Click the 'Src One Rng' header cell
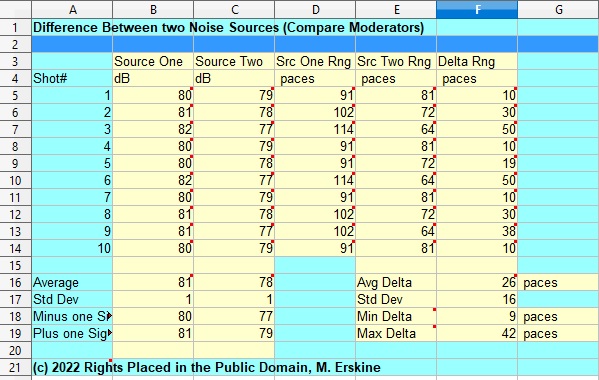Viewport: 599px width, 380px height. point(315,61)
